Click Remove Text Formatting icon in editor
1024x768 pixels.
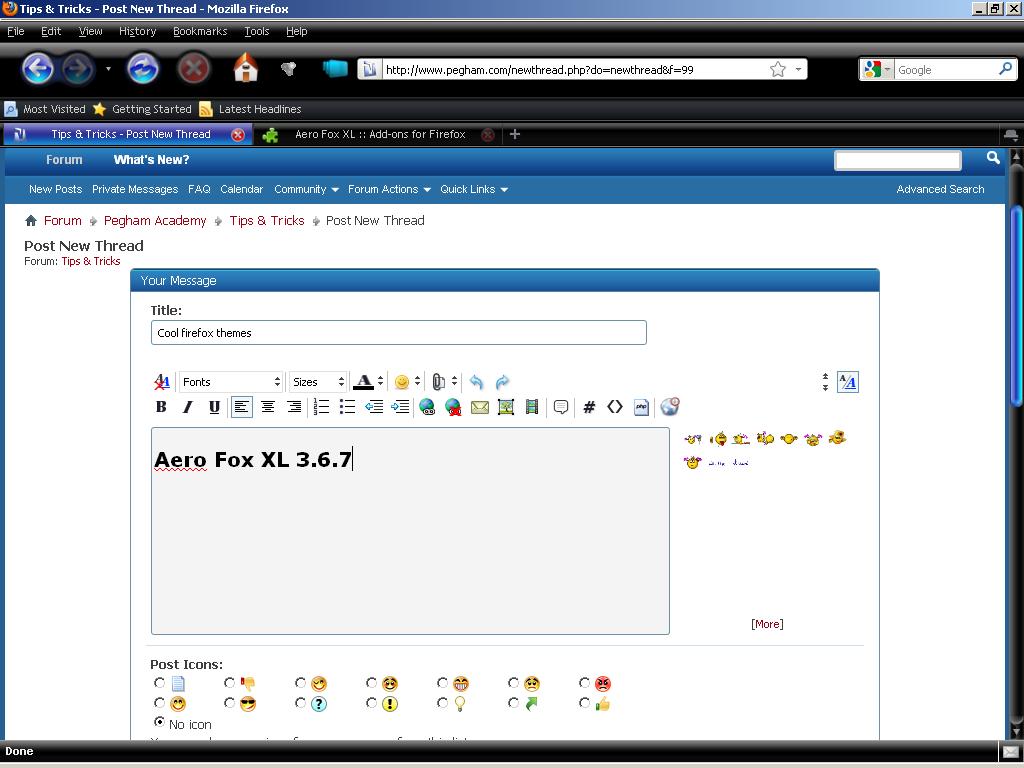pos(162,382)
